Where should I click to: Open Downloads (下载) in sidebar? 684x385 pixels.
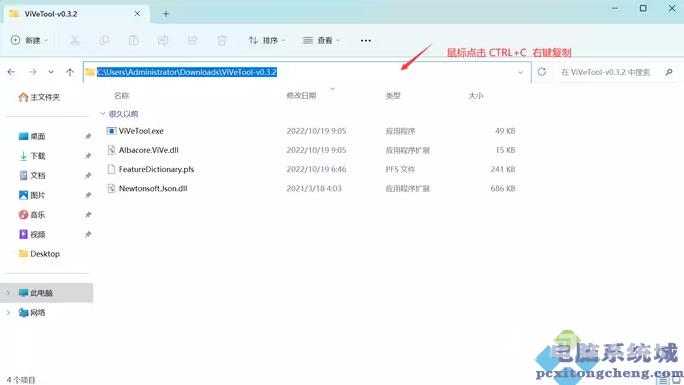coord(32,156)
